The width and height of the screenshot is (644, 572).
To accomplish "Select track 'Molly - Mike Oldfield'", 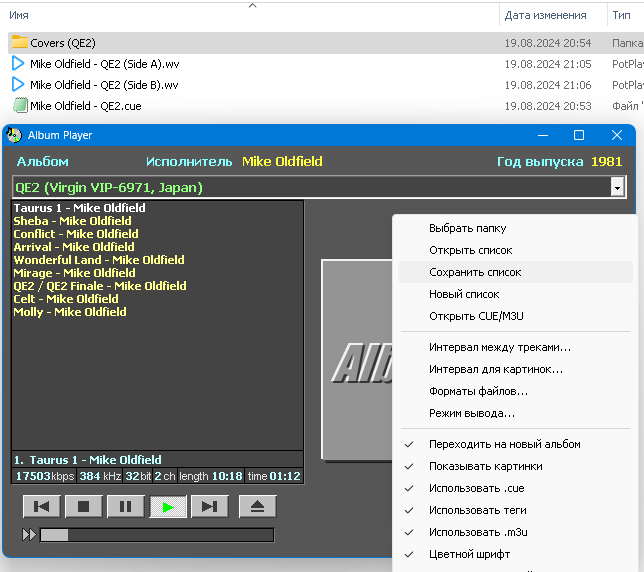I will (x=70, y=312).
